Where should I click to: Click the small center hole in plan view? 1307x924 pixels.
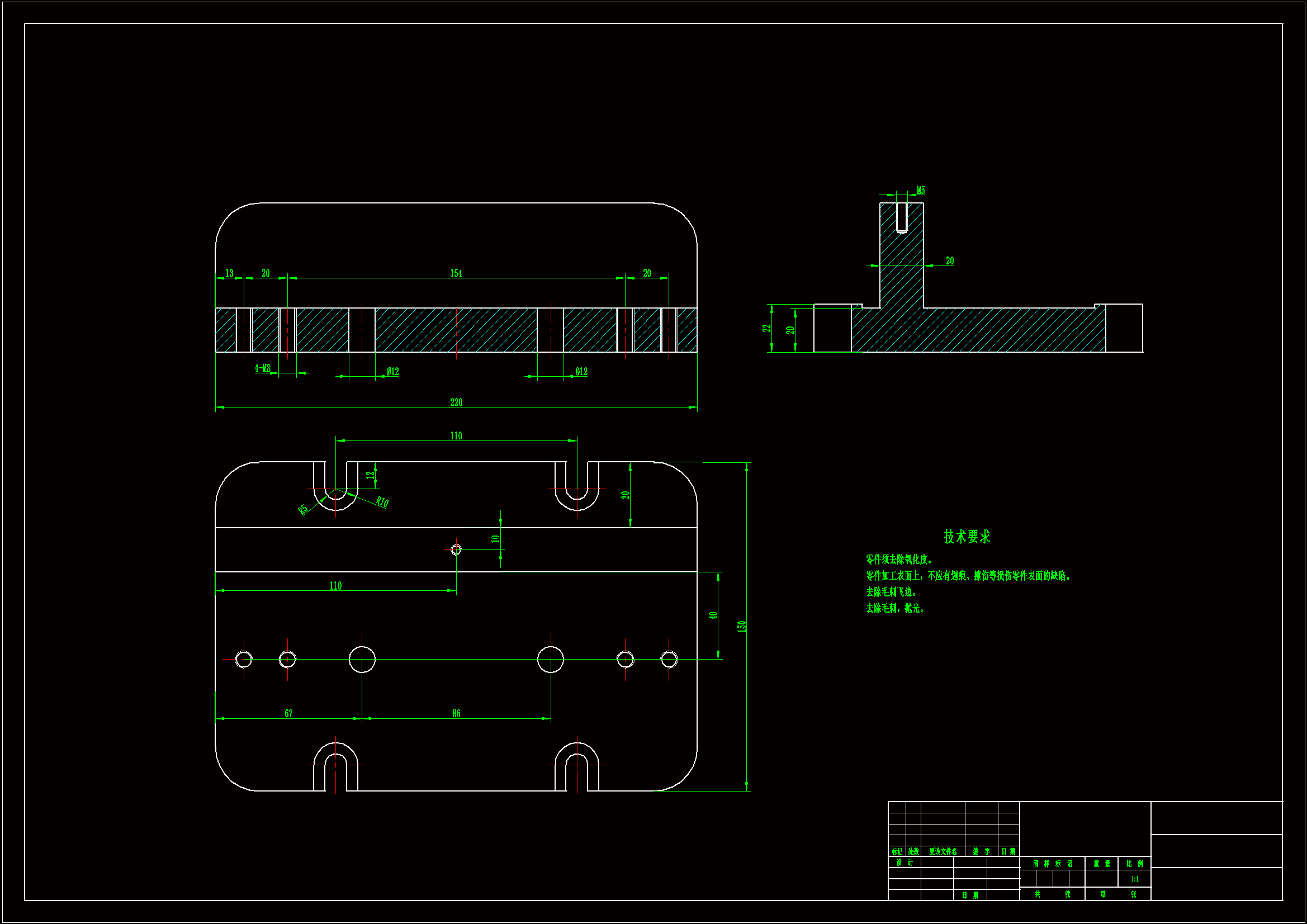pyautogui.click(x=456, y=550)
